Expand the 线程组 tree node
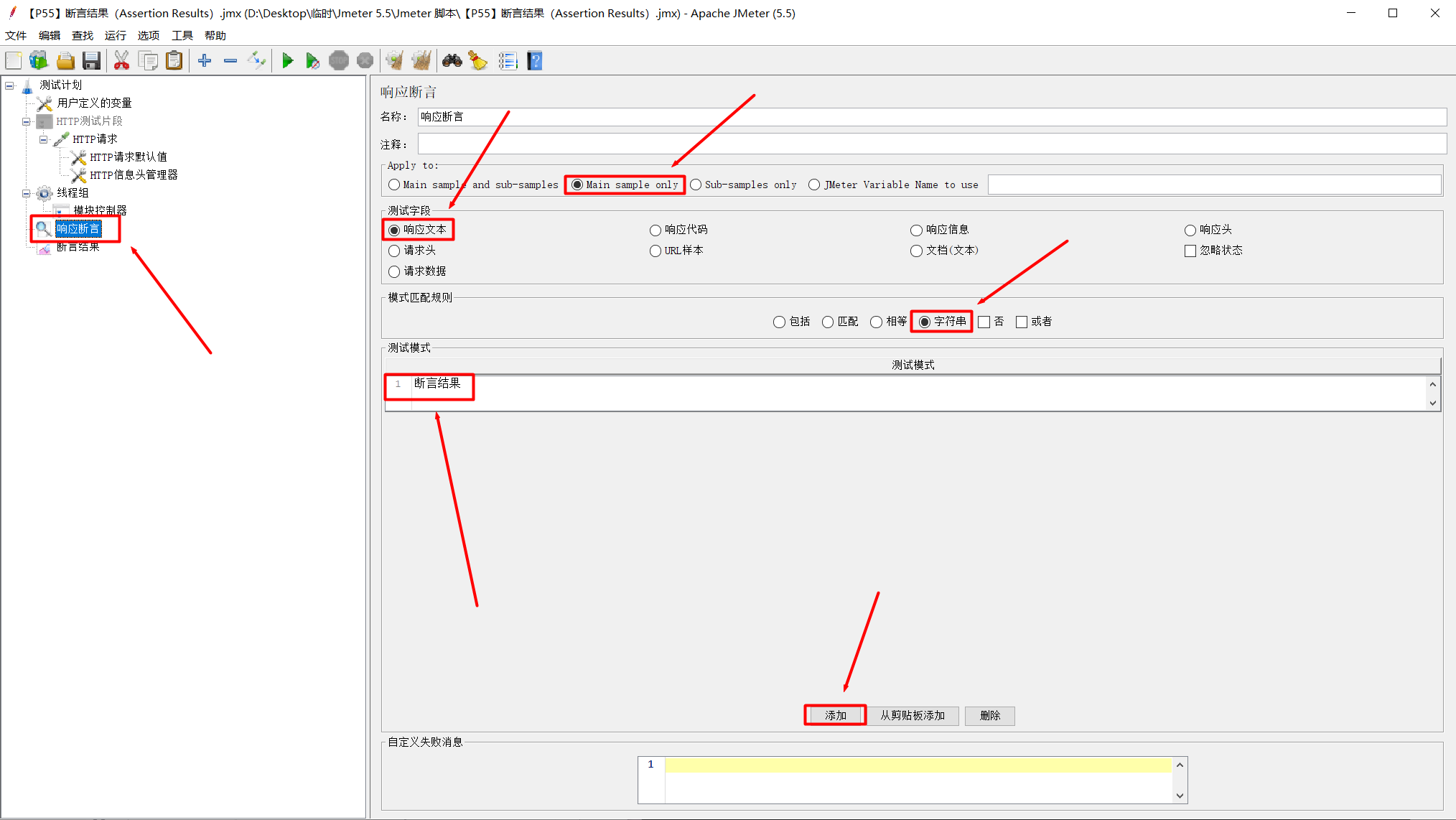The image size is (1456, 820). (27, 192)
